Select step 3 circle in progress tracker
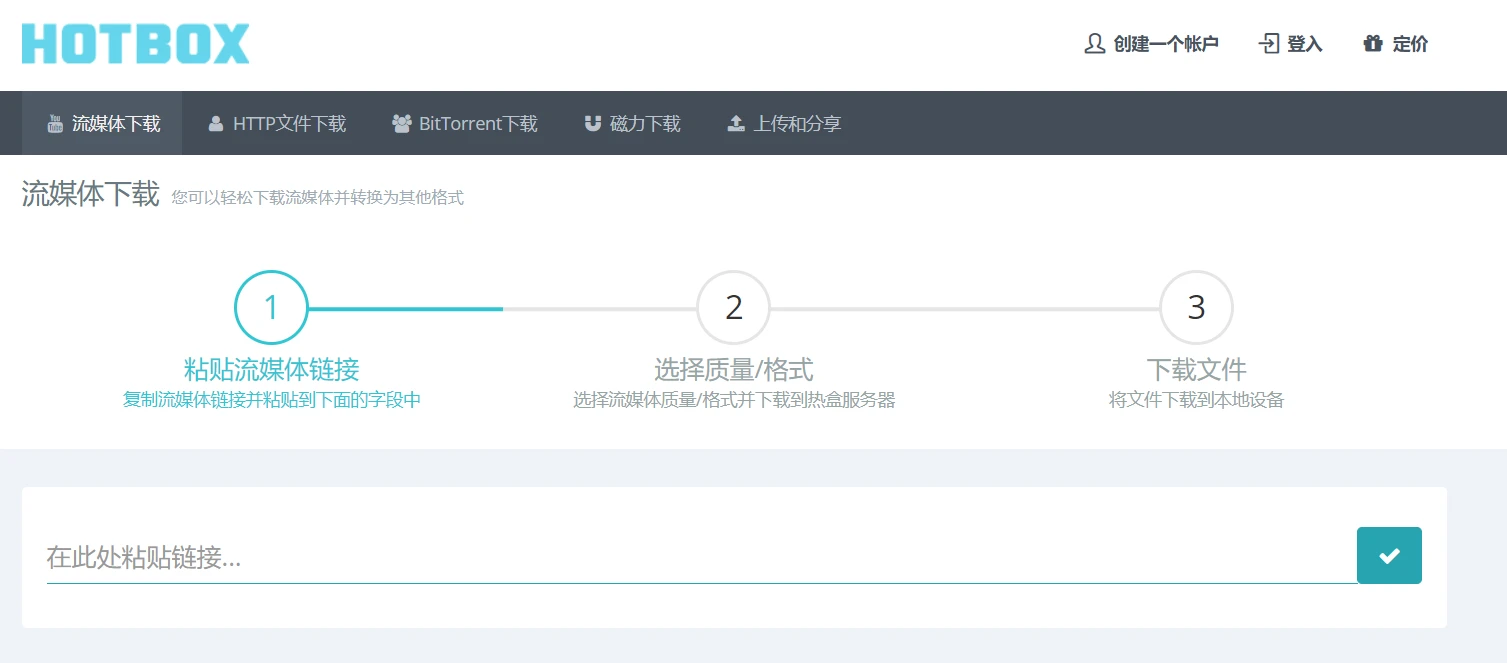The width and height of the screenshot is (1507, 663). 1196,308
